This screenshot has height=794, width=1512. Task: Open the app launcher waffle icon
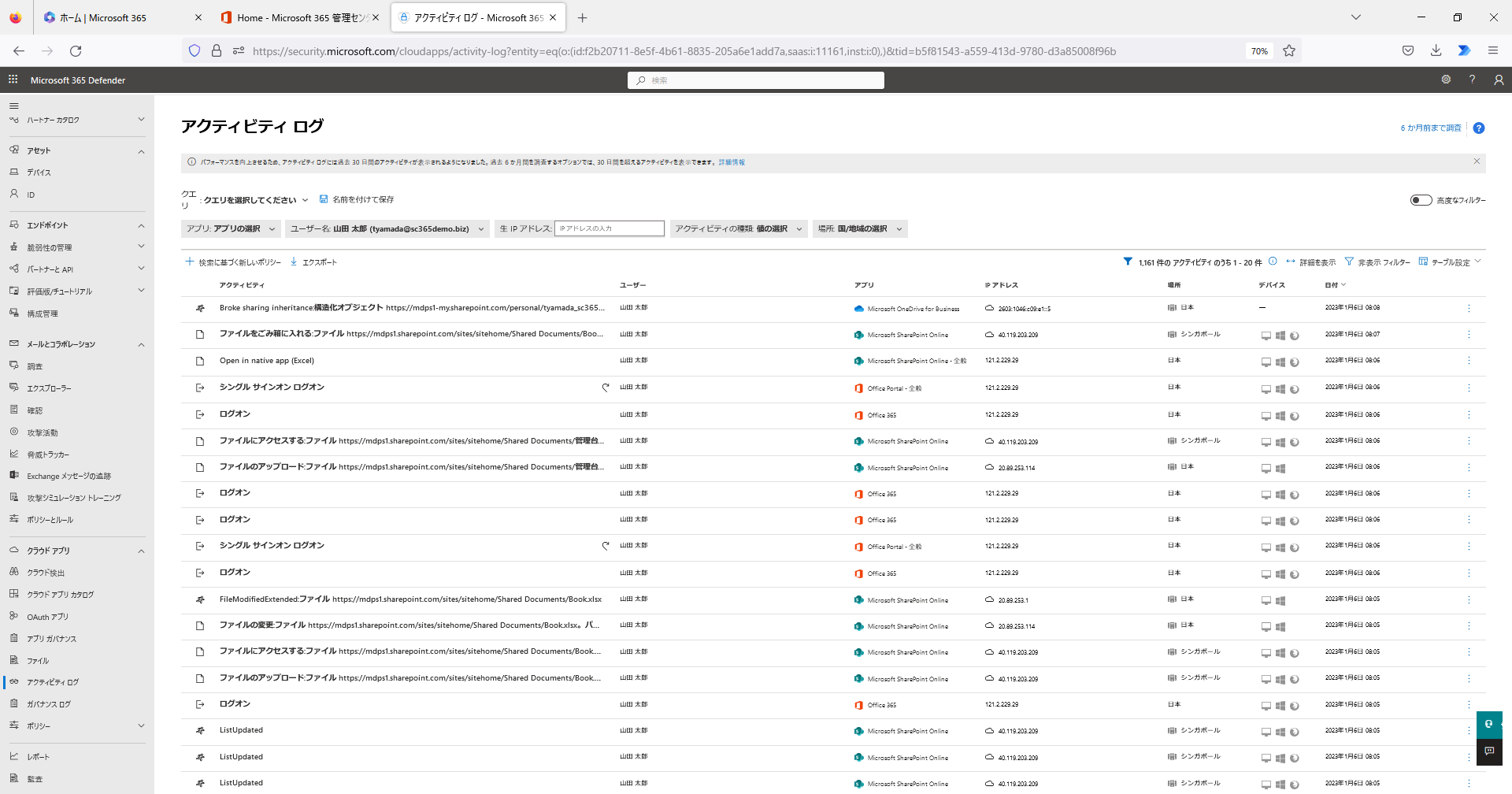point(13,80)
